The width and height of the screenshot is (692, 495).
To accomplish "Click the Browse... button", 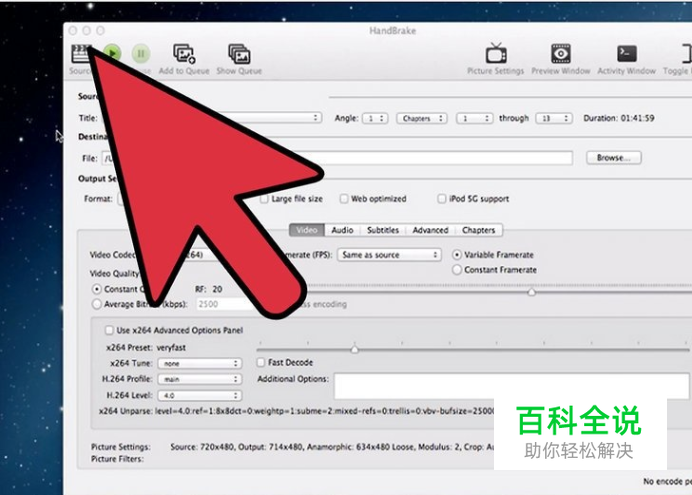I will pos(613,158).
